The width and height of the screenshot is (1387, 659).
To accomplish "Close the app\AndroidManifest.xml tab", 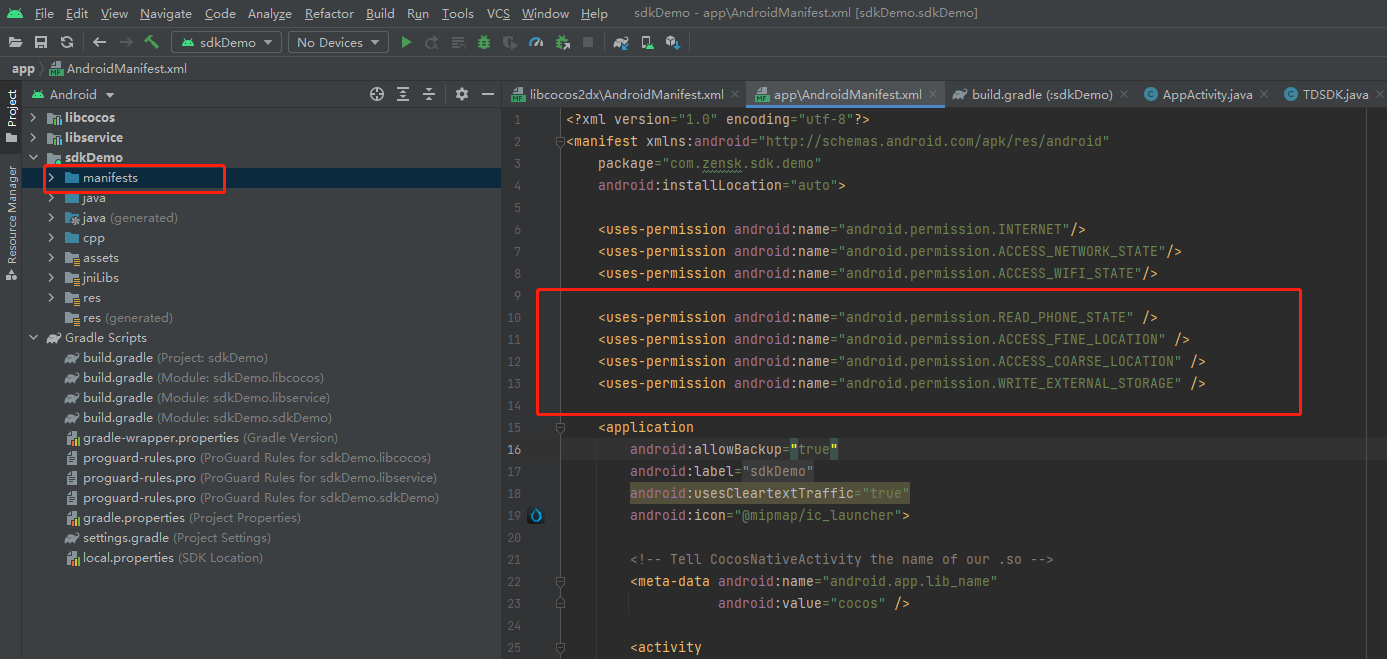I will [x=934, y=94].
